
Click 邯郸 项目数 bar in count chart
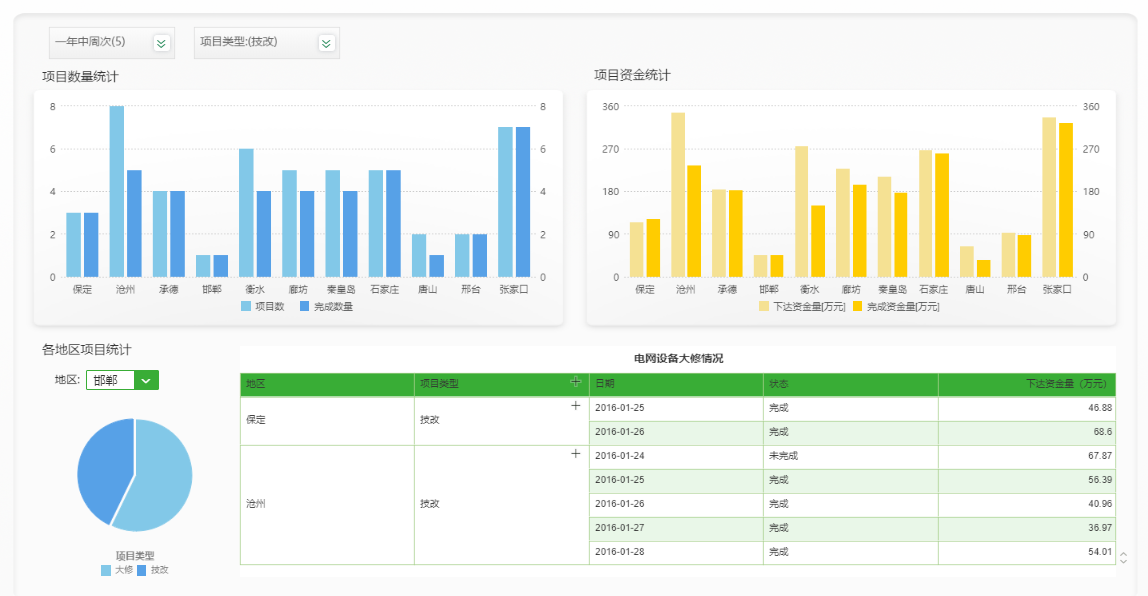point(203,266)
